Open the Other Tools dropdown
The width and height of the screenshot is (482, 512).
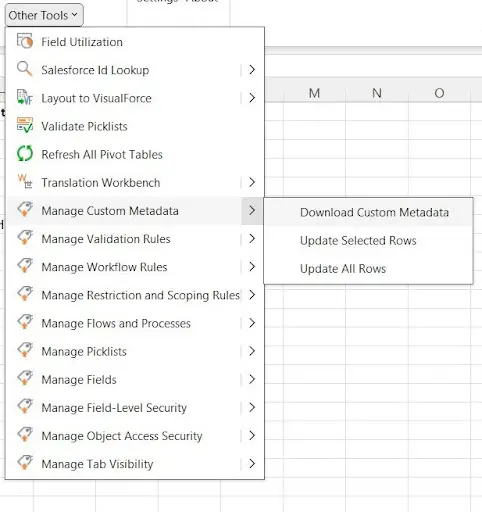(x=44, y=15)
